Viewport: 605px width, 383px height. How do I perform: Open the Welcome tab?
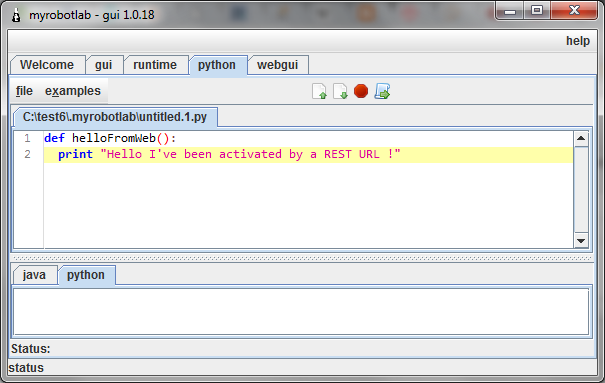click(47, 65)
